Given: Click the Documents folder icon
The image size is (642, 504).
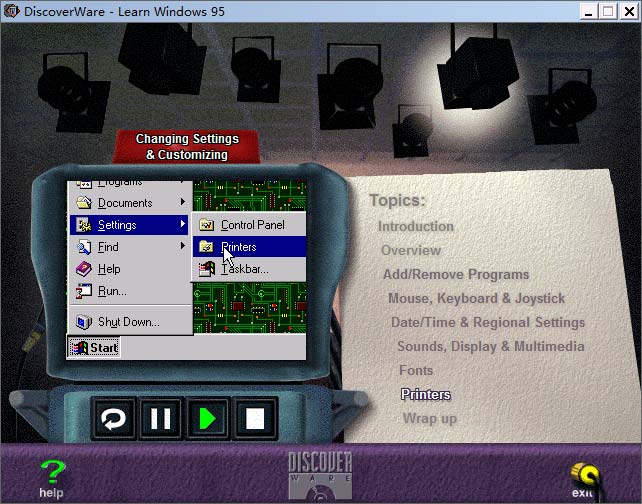Looking at the screenshot, I should (x=84, y=202).
